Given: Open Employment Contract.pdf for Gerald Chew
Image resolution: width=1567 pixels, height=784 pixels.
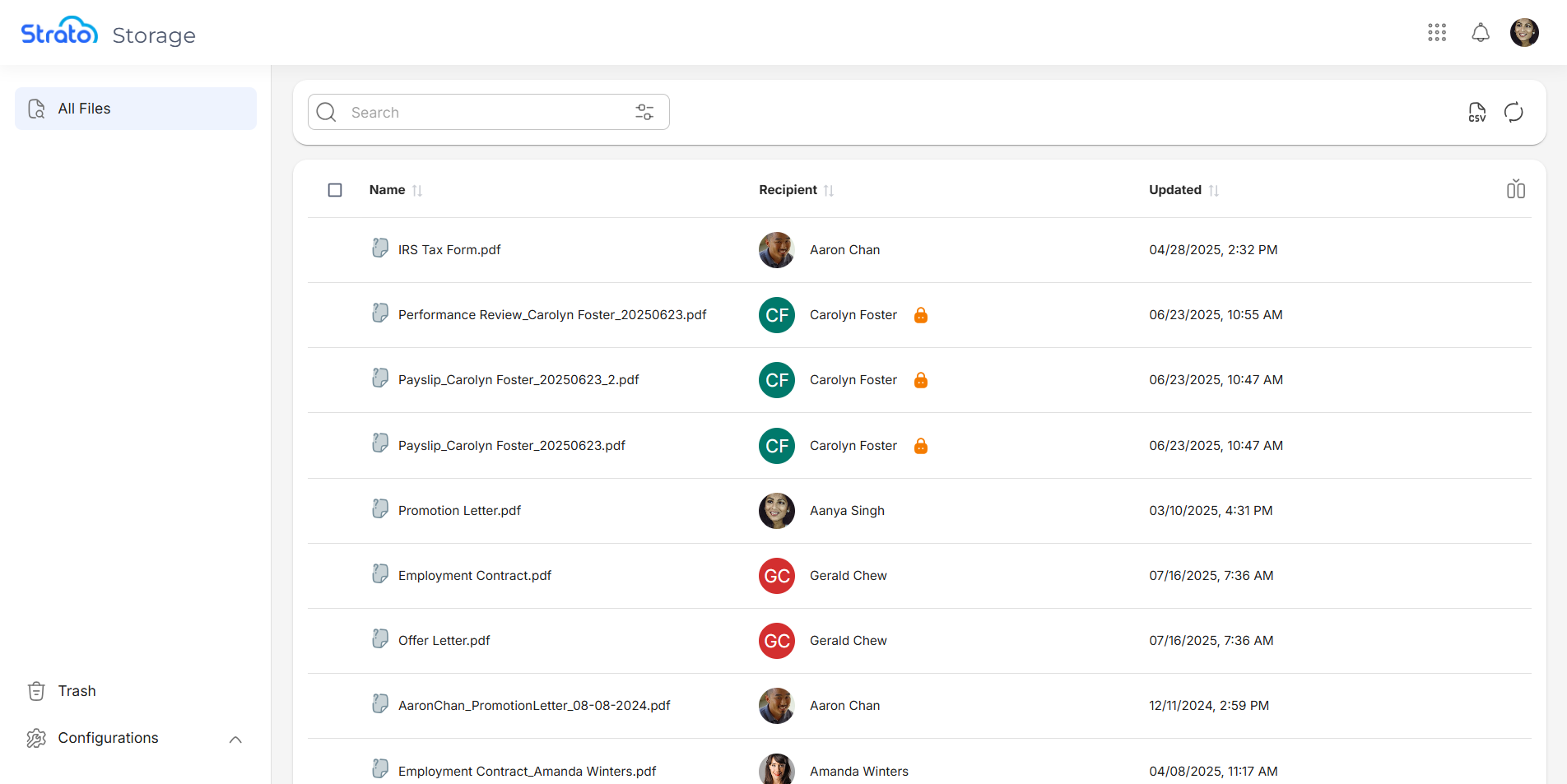Looking at the screenshot, I should (474, 576).
